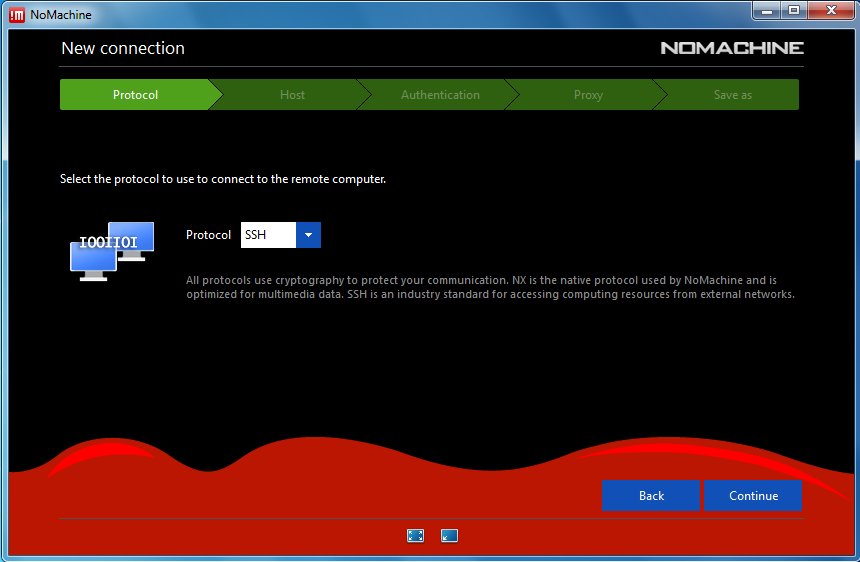Click the SSH protocol selection field
This screenshot has width=860, height=562.
pos(268,236)
